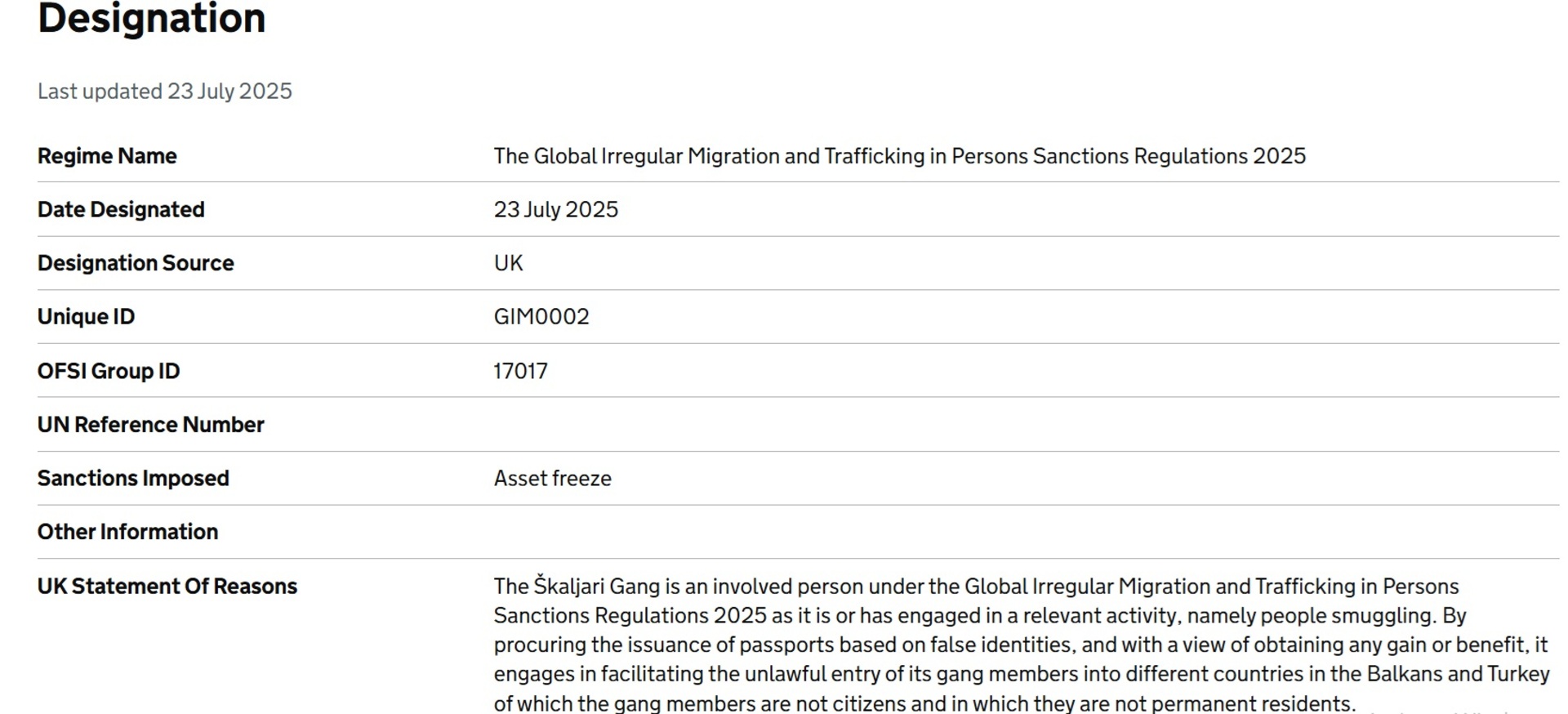Click the UK Statement Of Reasons label
1568x714 pixels.
[167, 587]
